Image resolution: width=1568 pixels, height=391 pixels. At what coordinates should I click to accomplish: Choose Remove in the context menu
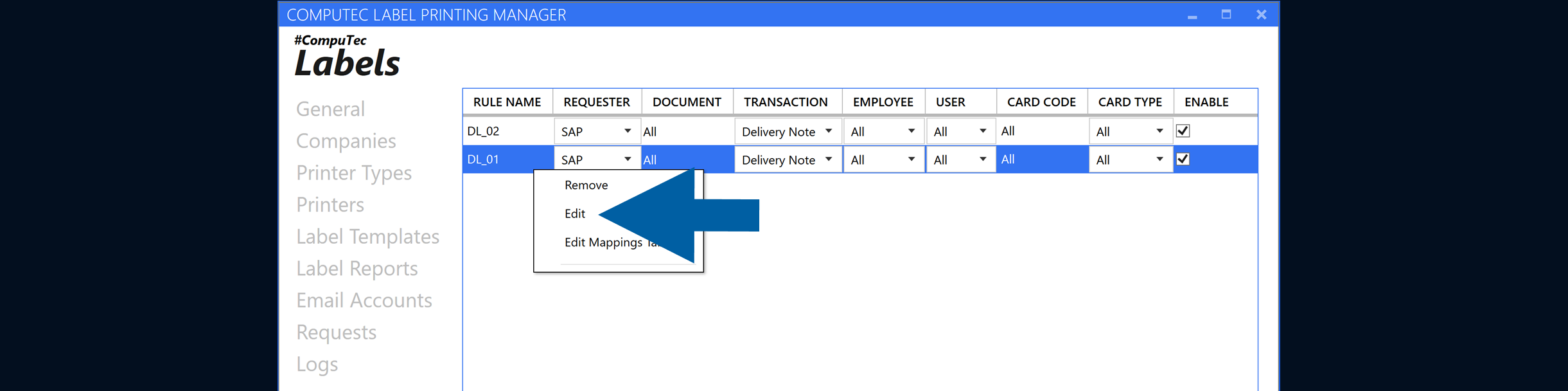(586, 185)
